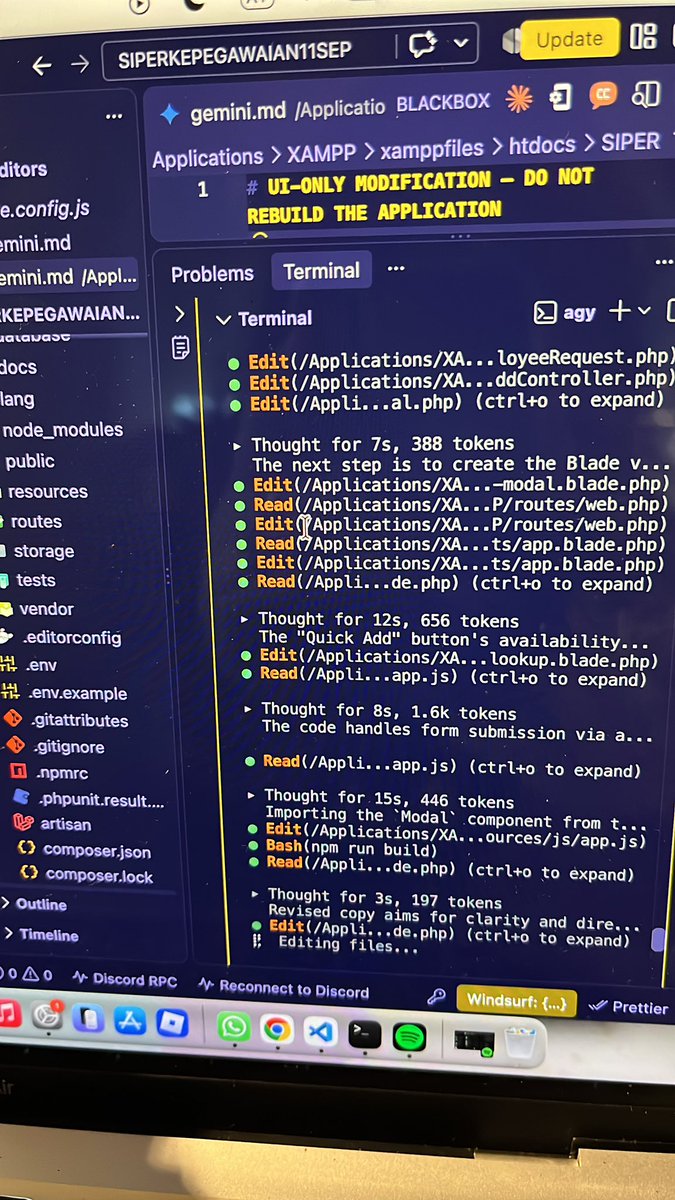Open the tests folder in explorer
Viewport: 675px width, 1200px height.
click(35, 580)
